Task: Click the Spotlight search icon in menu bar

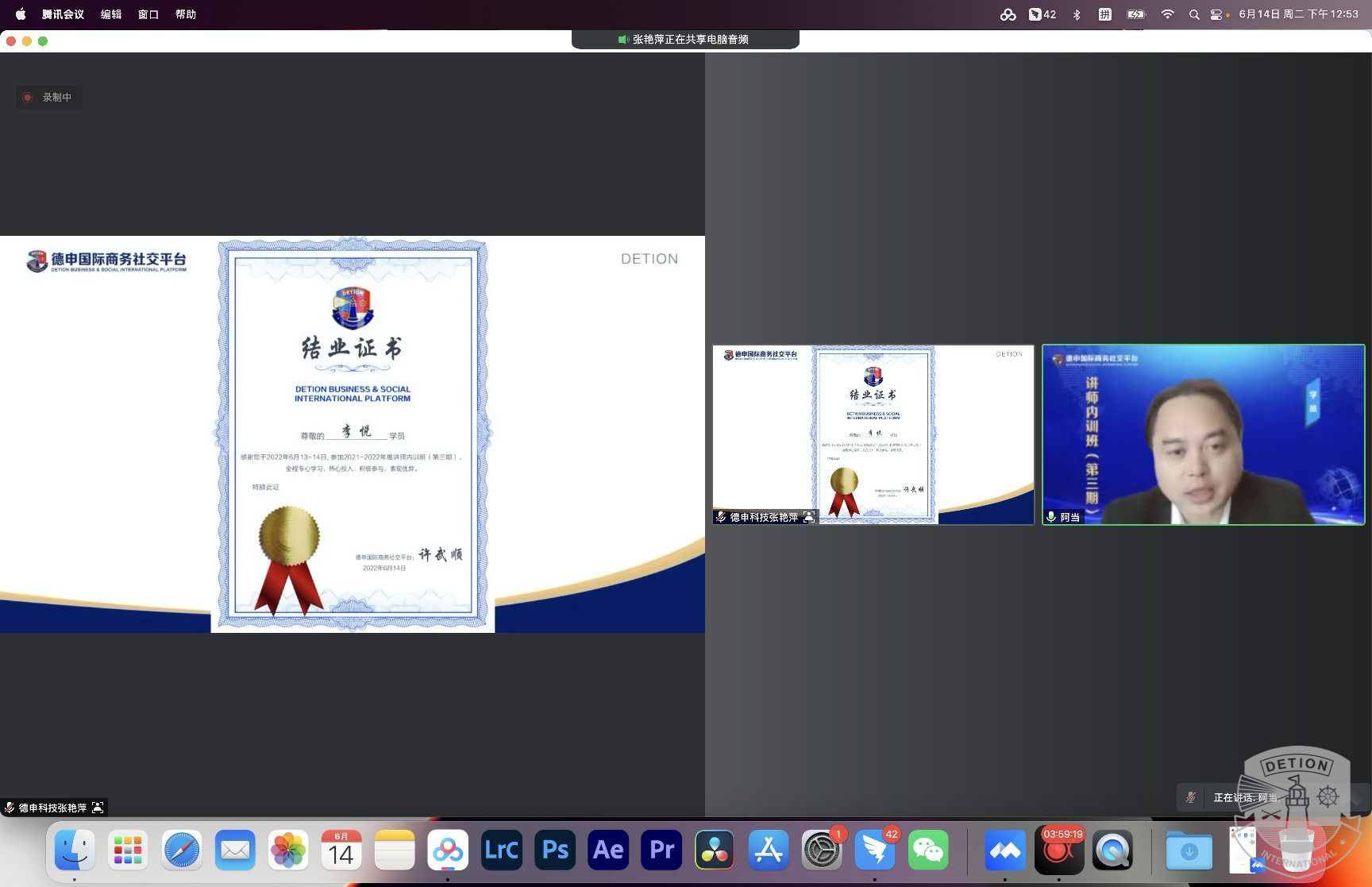Action: click(1194, 14)
